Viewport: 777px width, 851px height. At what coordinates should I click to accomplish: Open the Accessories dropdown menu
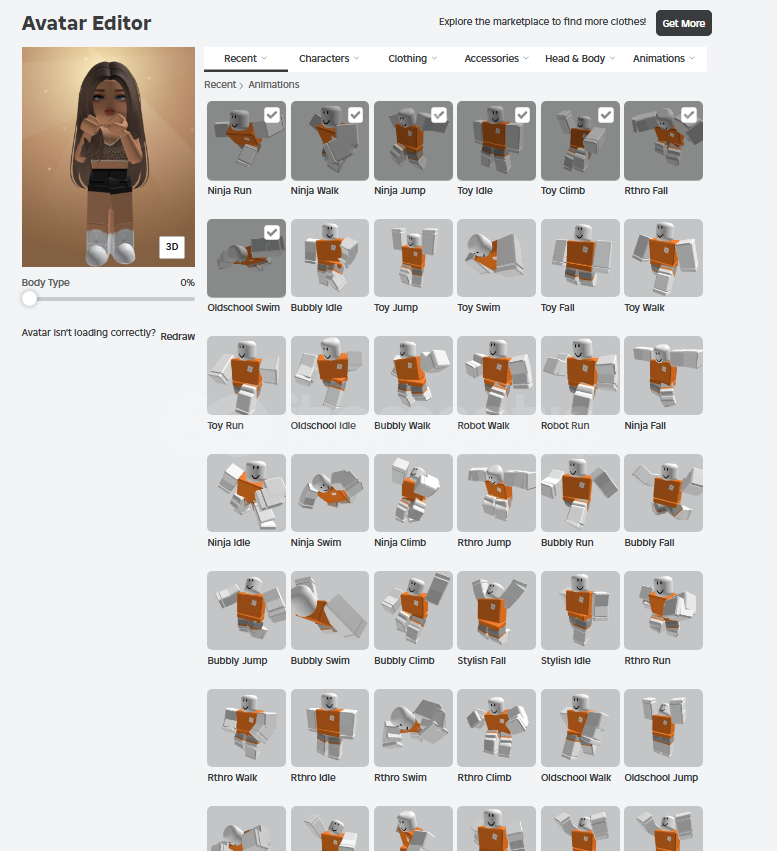tap(496, 59)
